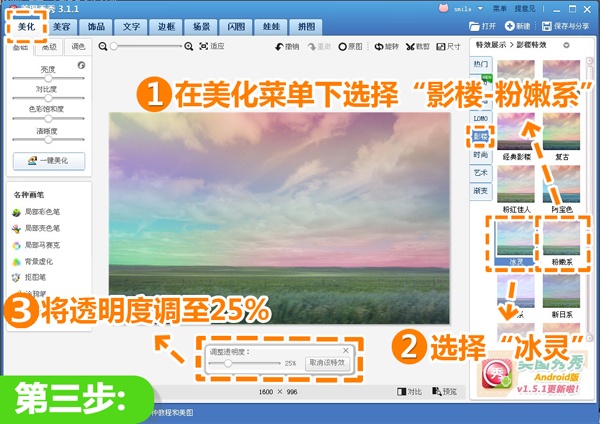Open the 热门 effects category
The width and height of the screenshot is (600, 424).
pyautogui.click(x=481, y=64)
